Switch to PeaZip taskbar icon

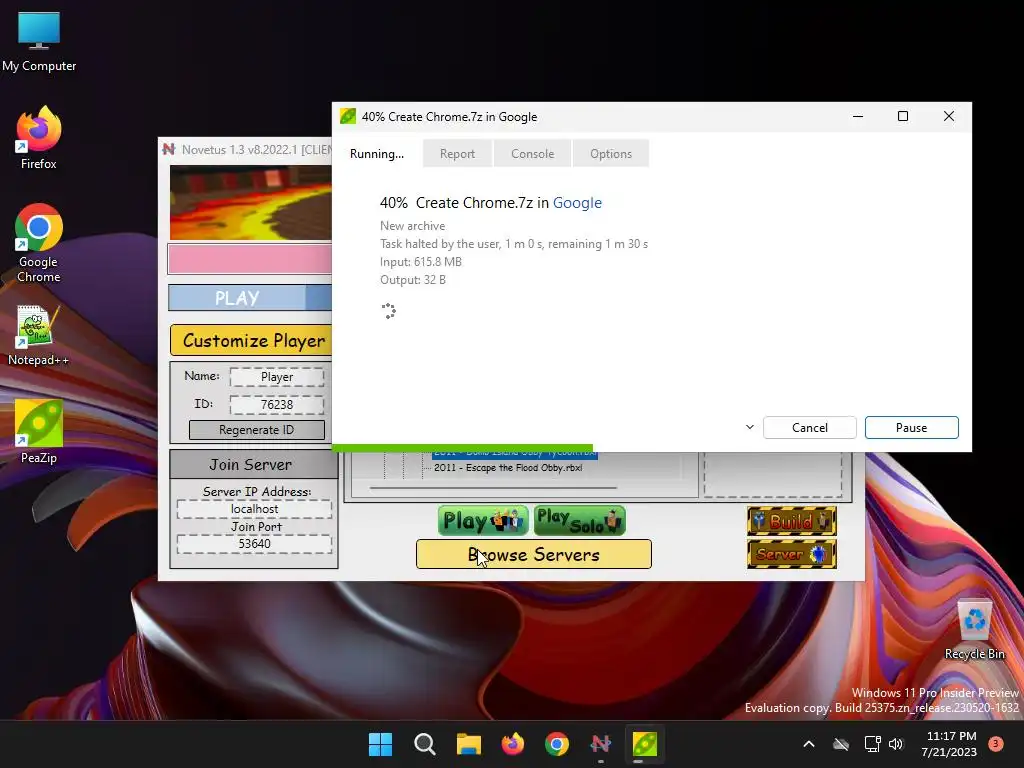pyautogui.click(x=645, y=744)
